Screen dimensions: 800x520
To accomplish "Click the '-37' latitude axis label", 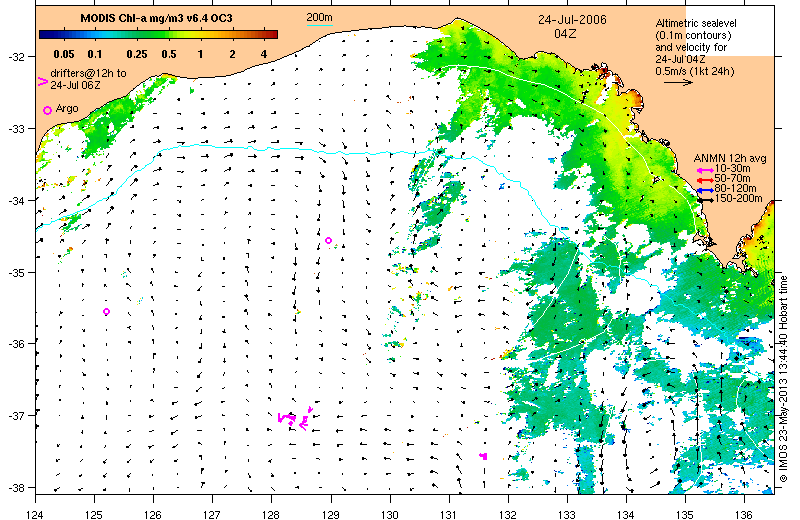I will 15,416.
